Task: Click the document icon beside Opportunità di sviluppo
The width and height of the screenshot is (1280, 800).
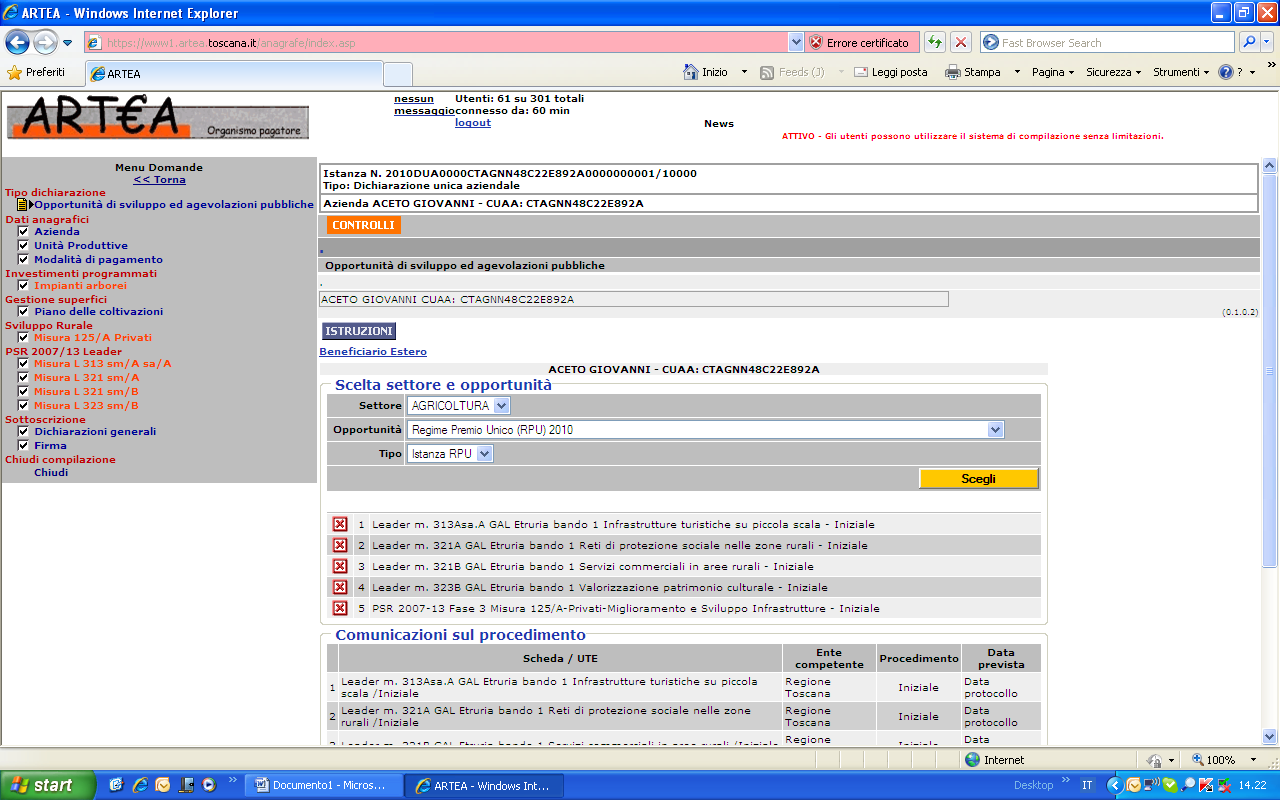Action: tap(23, 204)
